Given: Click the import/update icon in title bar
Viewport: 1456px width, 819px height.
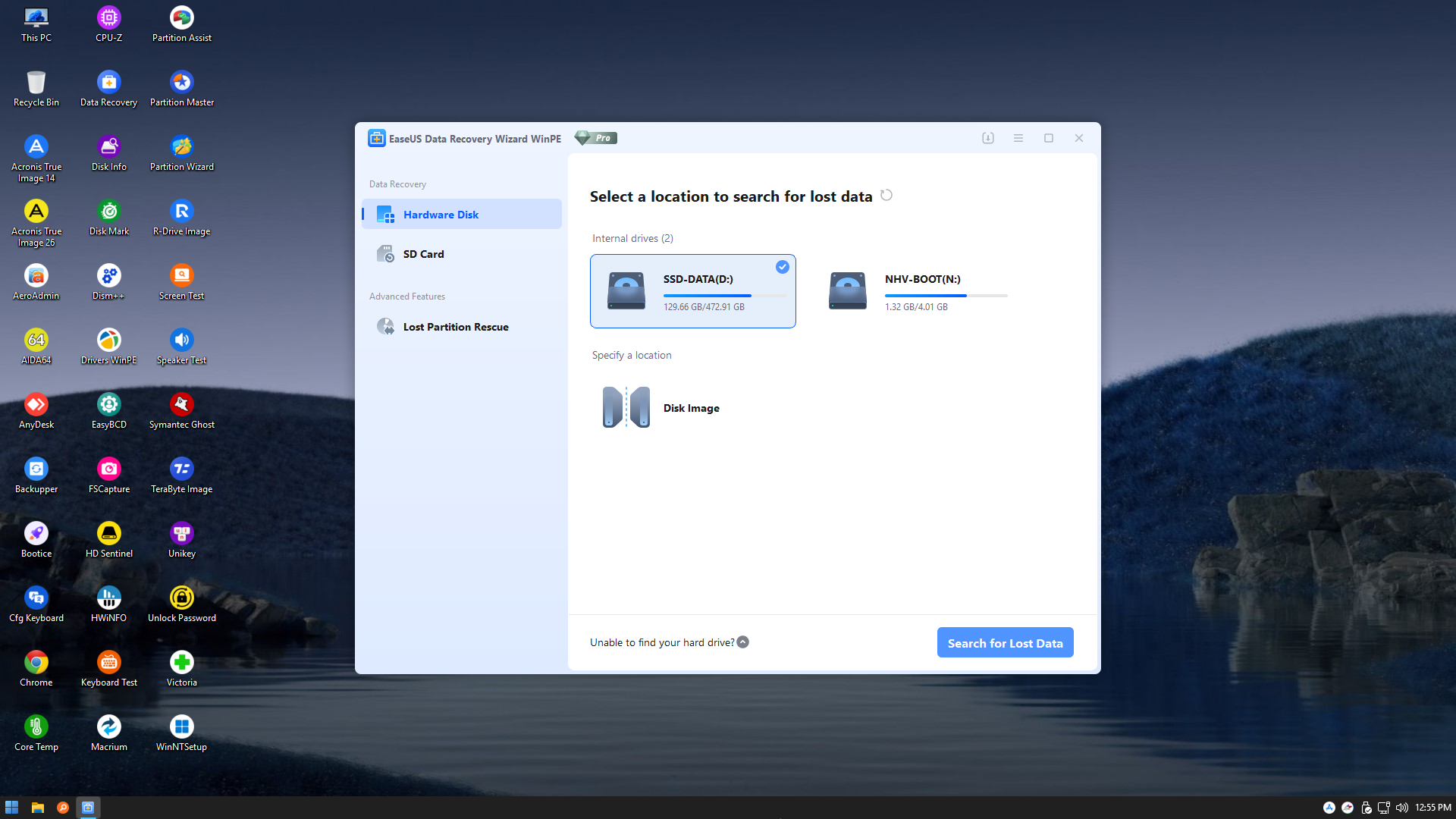Looking at the screenshot, I should pos(988,138).
